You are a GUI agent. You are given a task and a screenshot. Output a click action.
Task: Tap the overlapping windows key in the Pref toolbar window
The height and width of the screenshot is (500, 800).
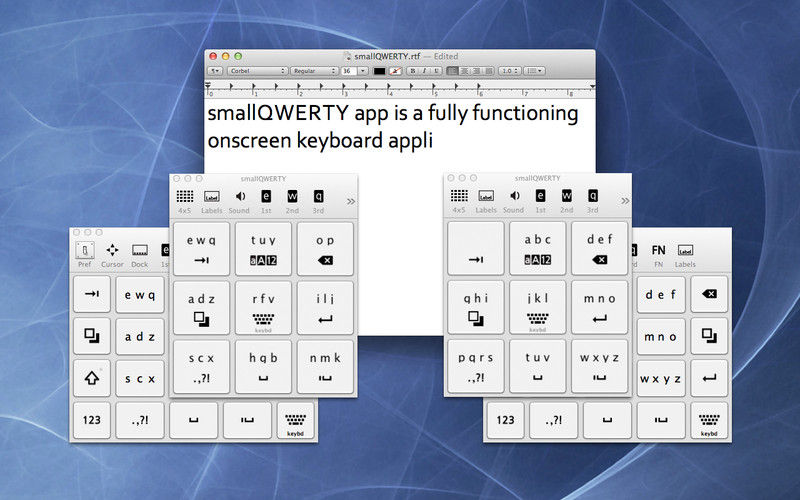92,336
